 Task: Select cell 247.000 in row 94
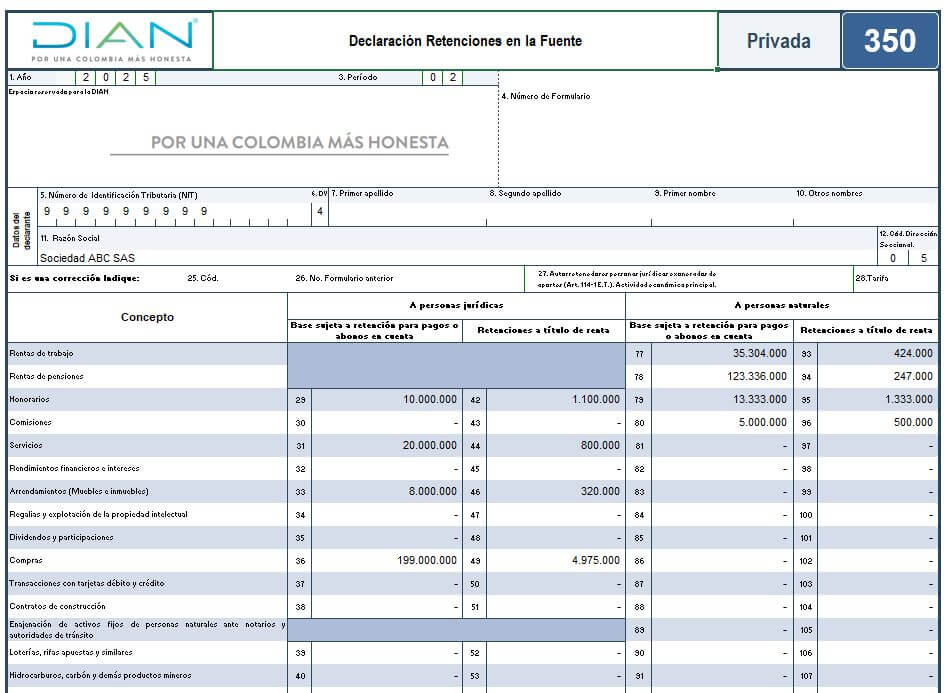[x=878, y=376]
